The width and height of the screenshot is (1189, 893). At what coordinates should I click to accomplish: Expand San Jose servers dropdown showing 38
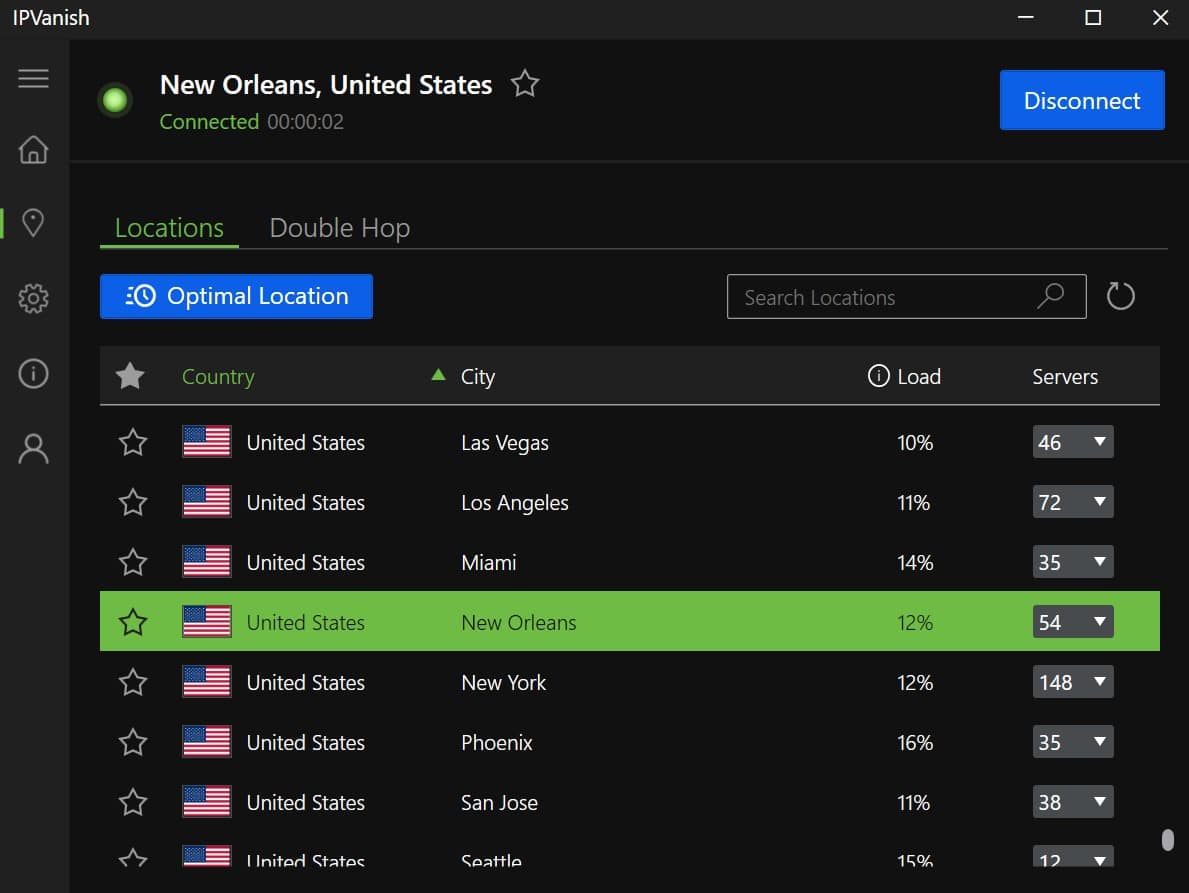tap(1073, 801)
